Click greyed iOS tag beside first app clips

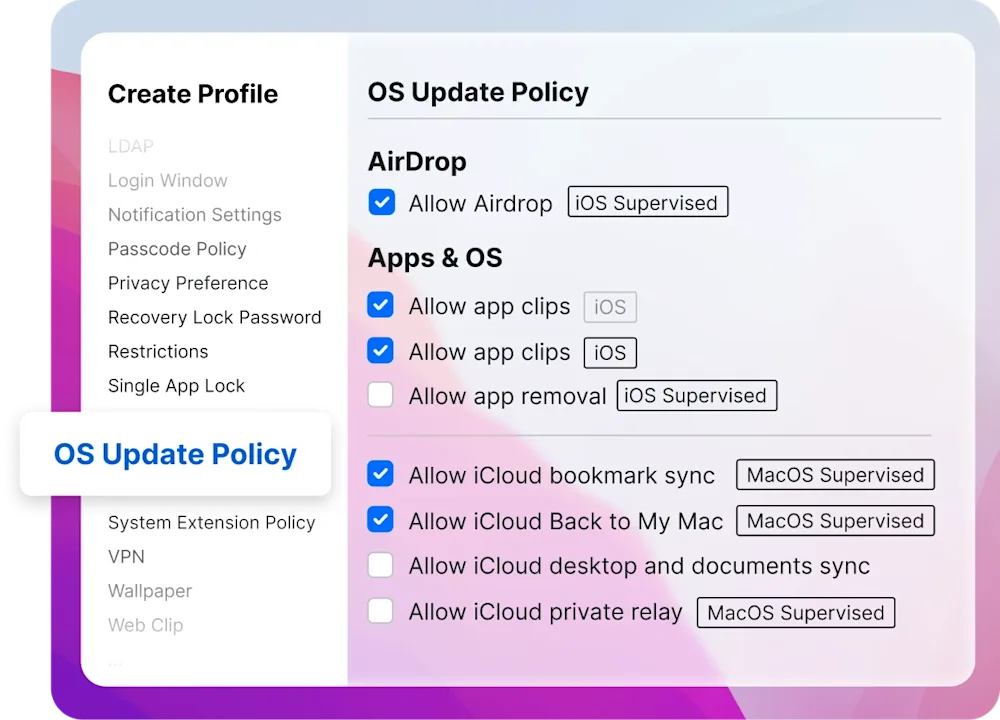coord(610,307)
